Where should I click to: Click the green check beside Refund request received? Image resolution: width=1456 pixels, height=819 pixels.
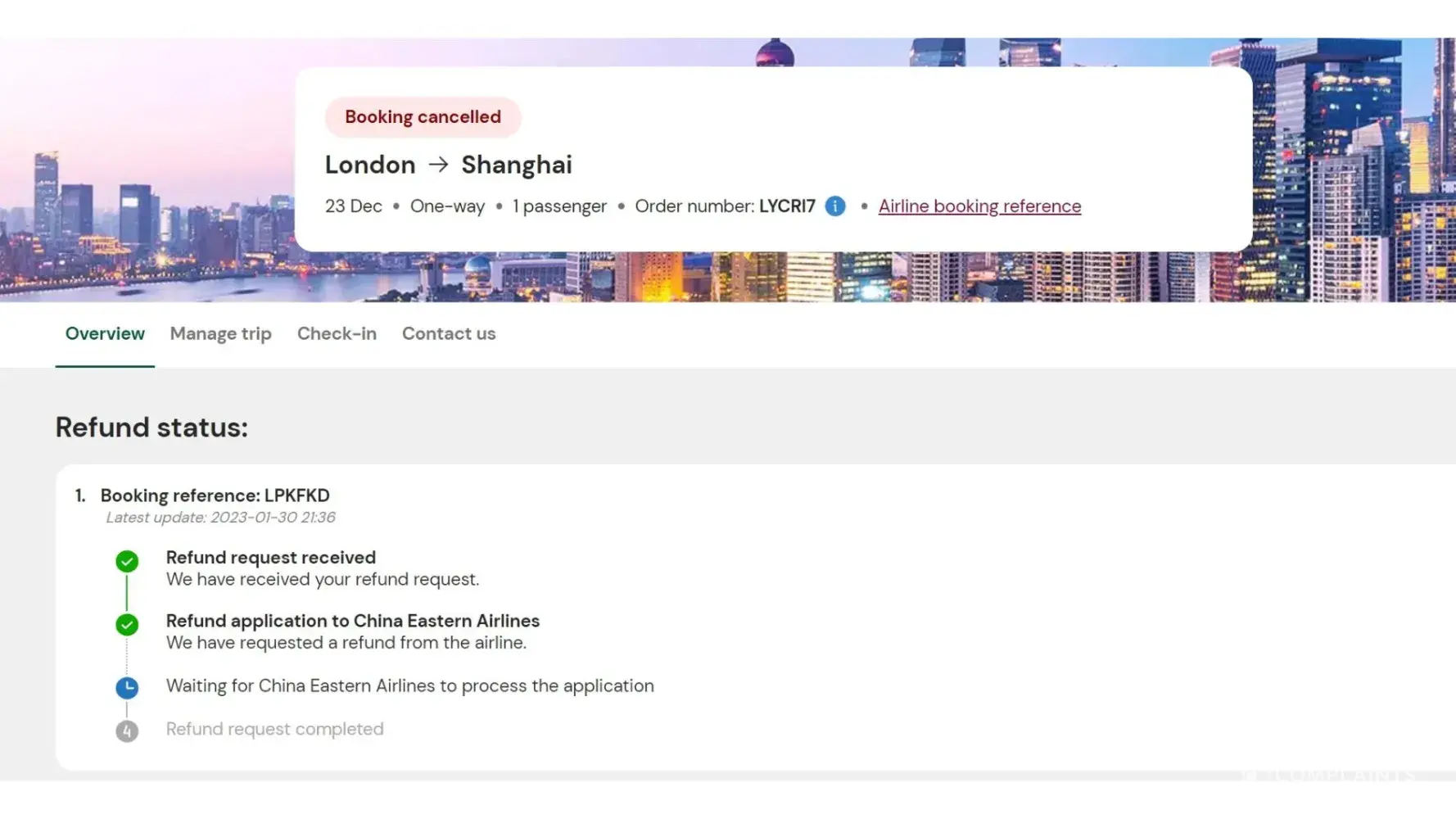coord(127,561)
